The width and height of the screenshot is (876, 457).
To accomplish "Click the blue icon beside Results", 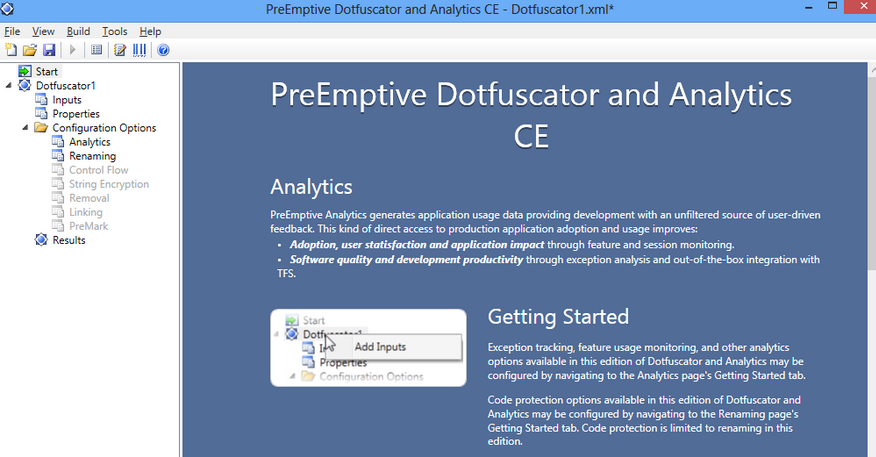I will click(41, 240).
